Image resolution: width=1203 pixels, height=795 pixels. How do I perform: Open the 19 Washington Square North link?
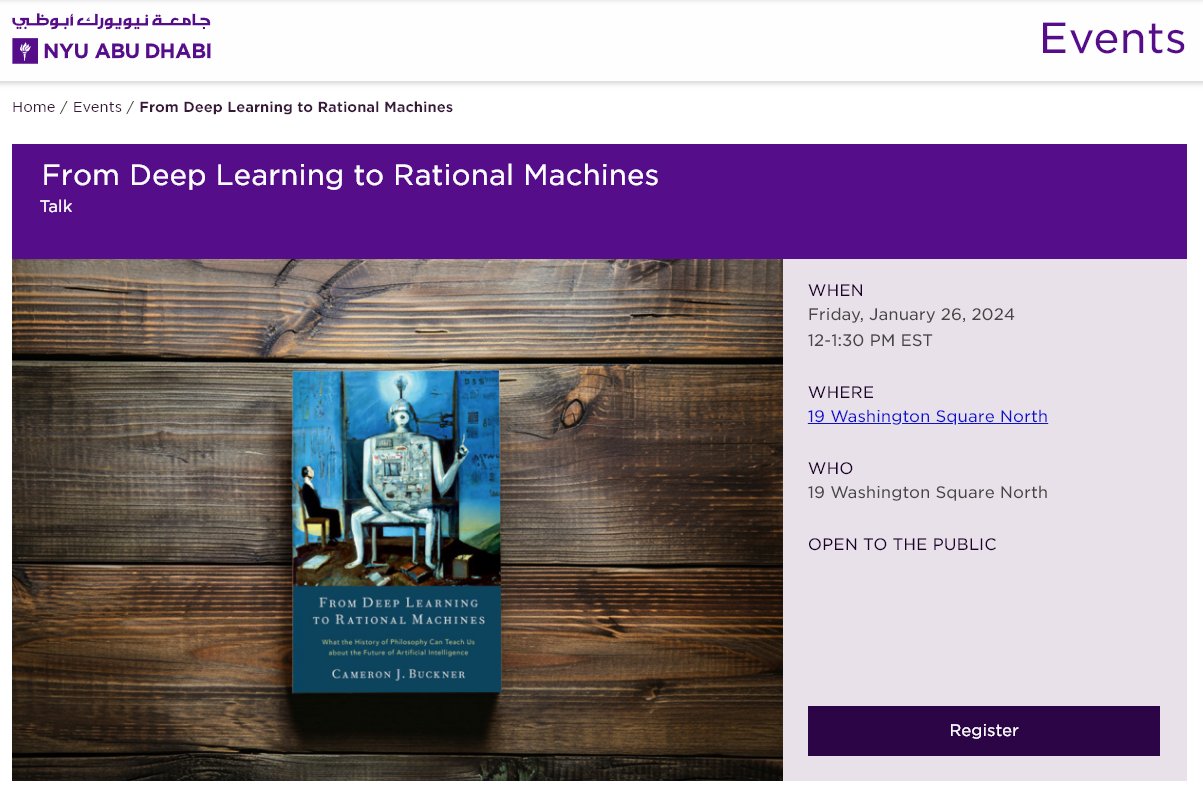[x=928, y=416]
